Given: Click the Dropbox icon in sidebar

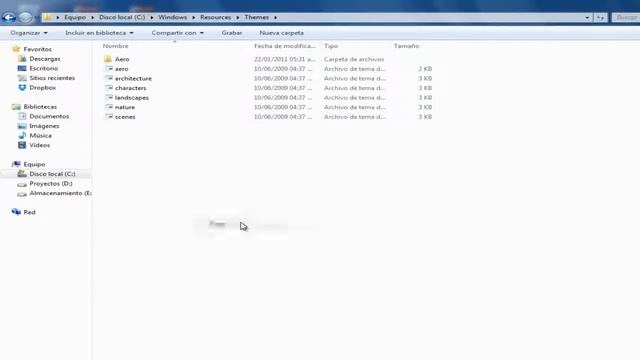Looking at the screenshot, I should (x=22, y=87).
